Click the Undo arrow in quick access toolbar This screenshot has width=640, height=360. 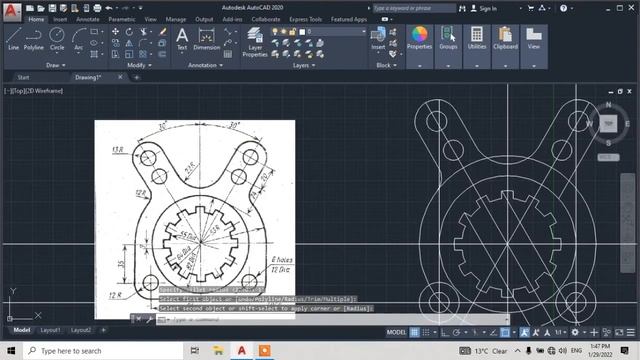coord(109,8)
